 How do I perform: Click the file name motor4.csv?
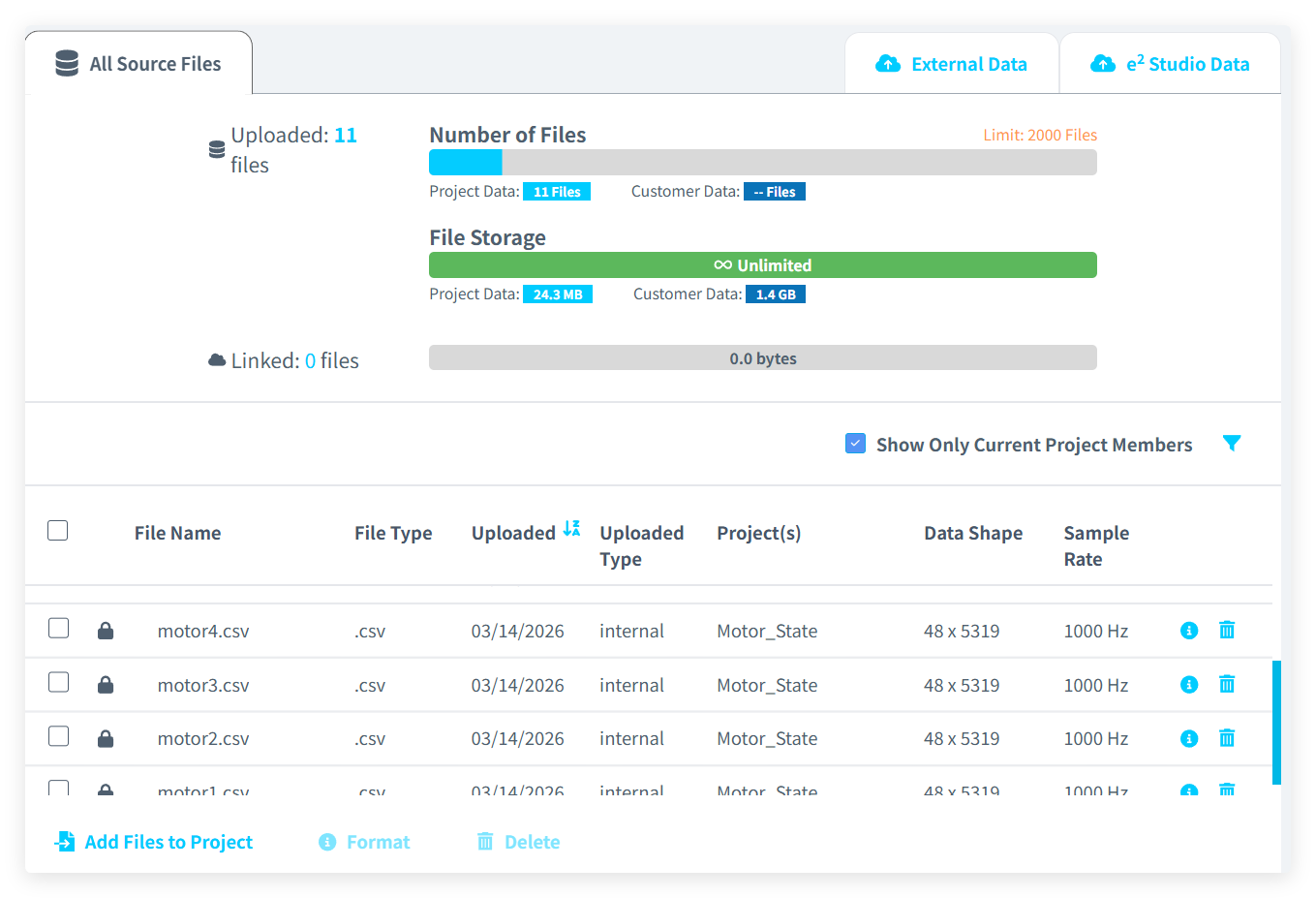tap(203, 631)
